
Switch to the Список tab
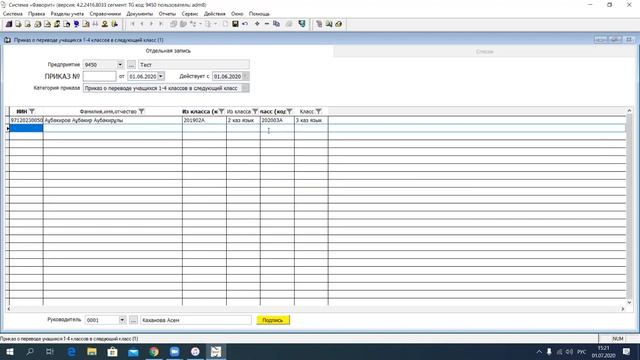[x=484, y=51]
